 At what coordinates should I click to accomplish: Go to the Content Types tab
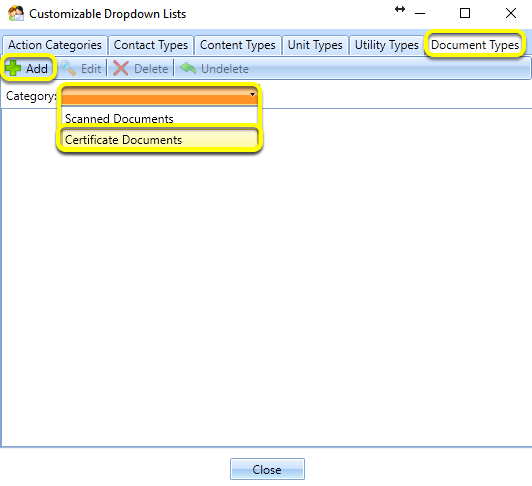238,45
